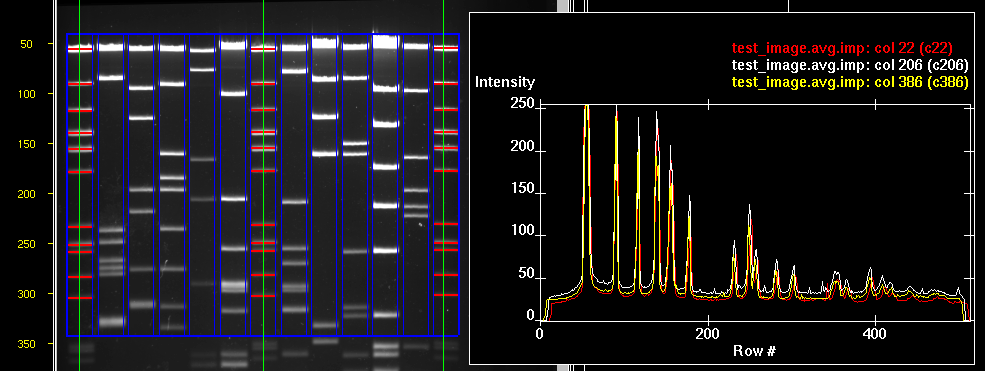
Task: Click the "Intensity" y-axis title
Action: [x=505, y=82]
